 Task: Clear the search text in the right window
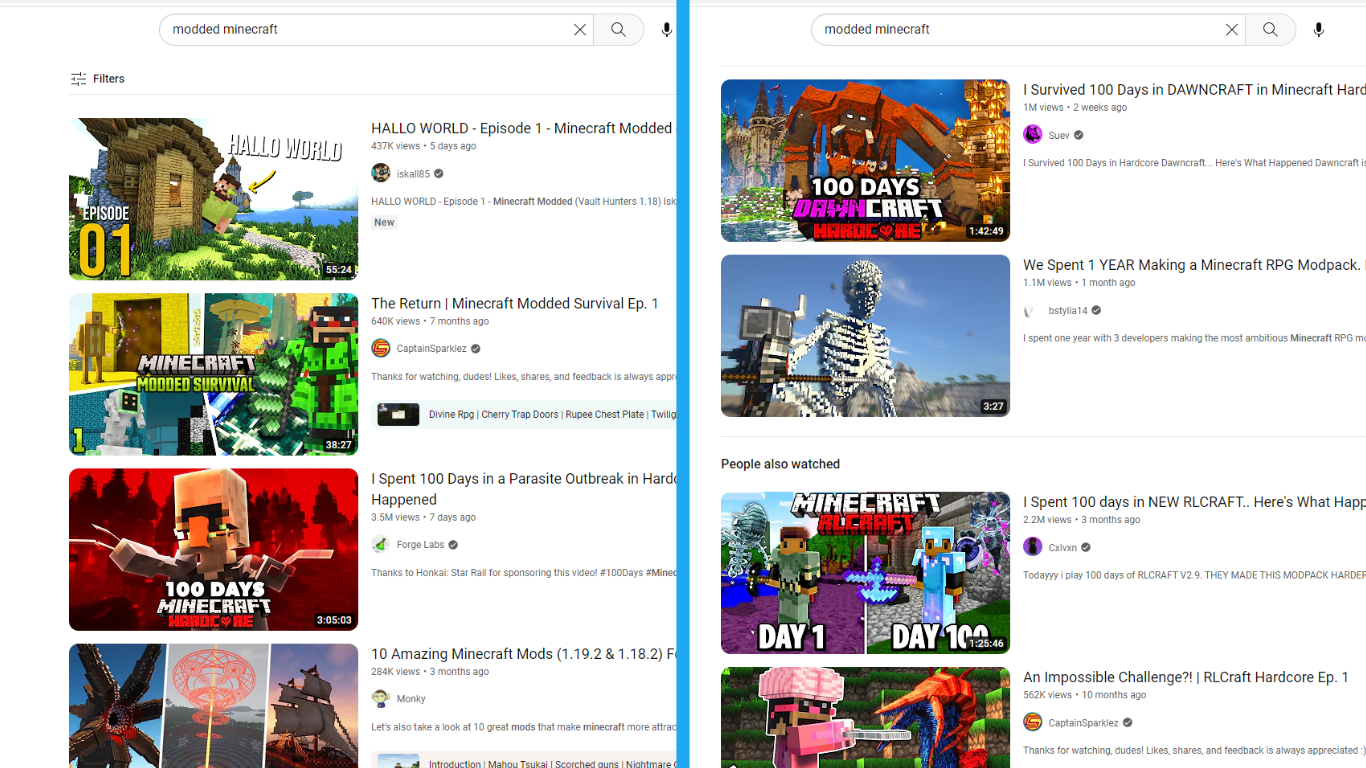tap(1232, 30)
